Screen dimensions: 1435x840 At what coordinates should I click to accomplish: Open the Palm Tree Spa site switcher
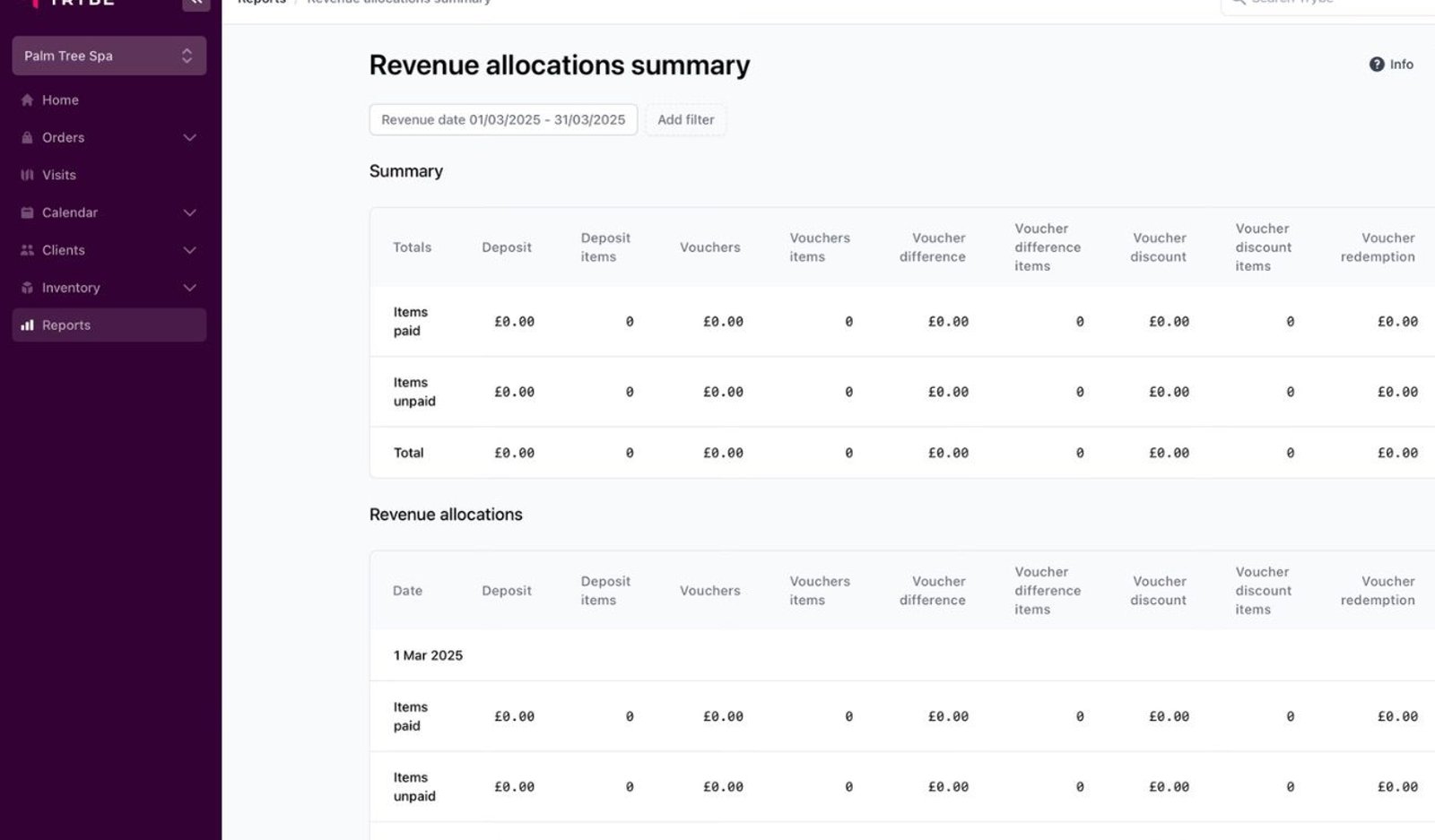point(109,56)
